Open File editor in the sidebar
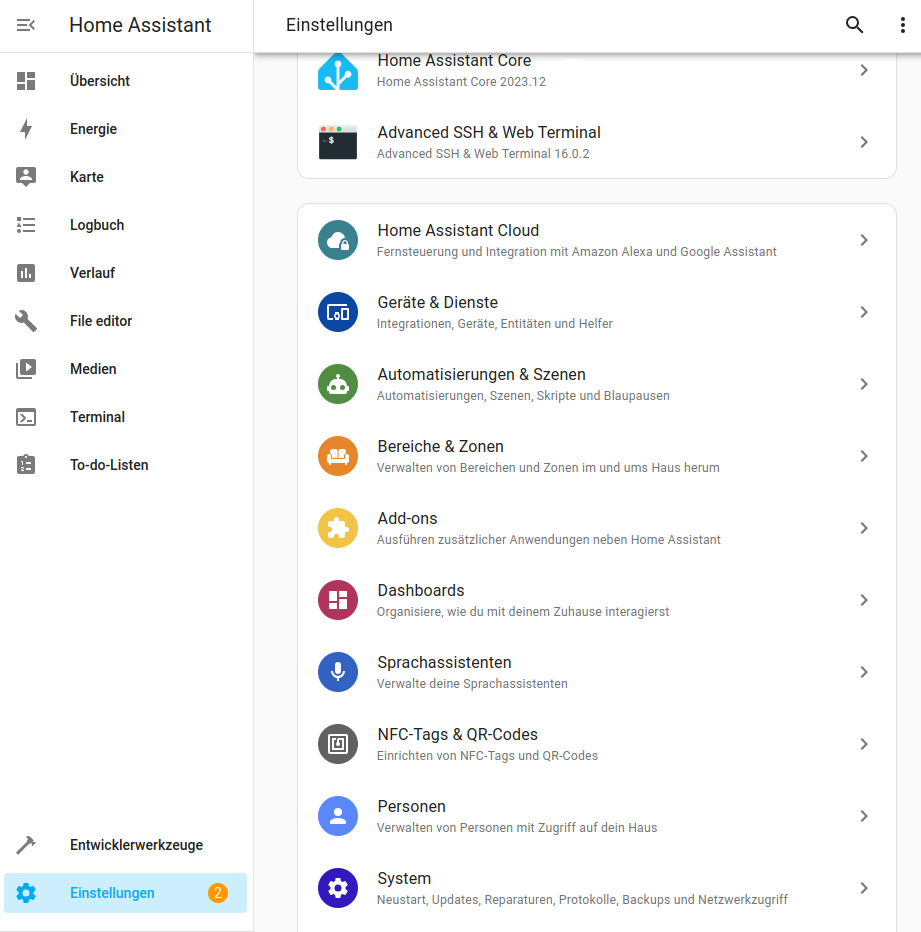 tap(125, 321)
